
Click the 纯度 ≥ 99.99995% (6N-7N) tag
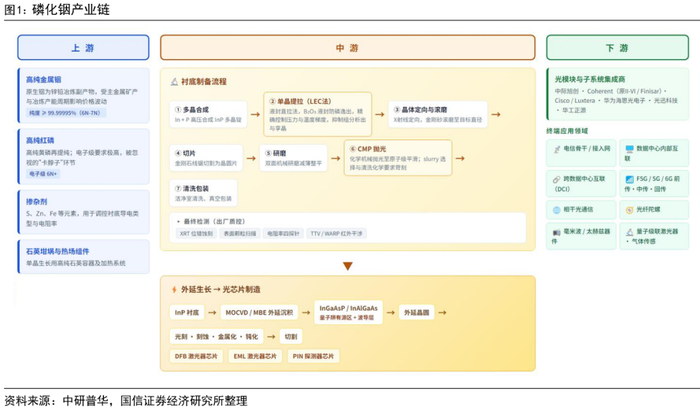(x=65, y=113)
